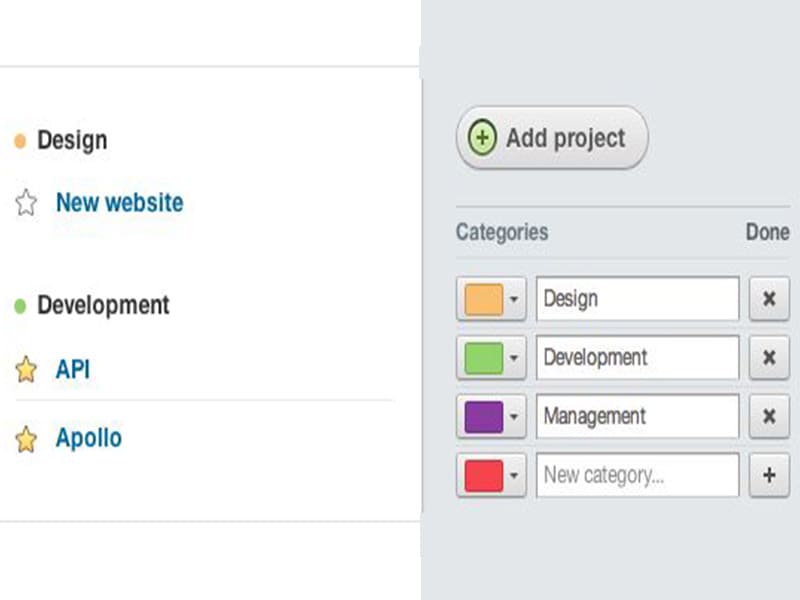Add the new category using the plus icon
The height and width of the screenshot is (600, 800).
pyautogui.click(x=767, y=475)
